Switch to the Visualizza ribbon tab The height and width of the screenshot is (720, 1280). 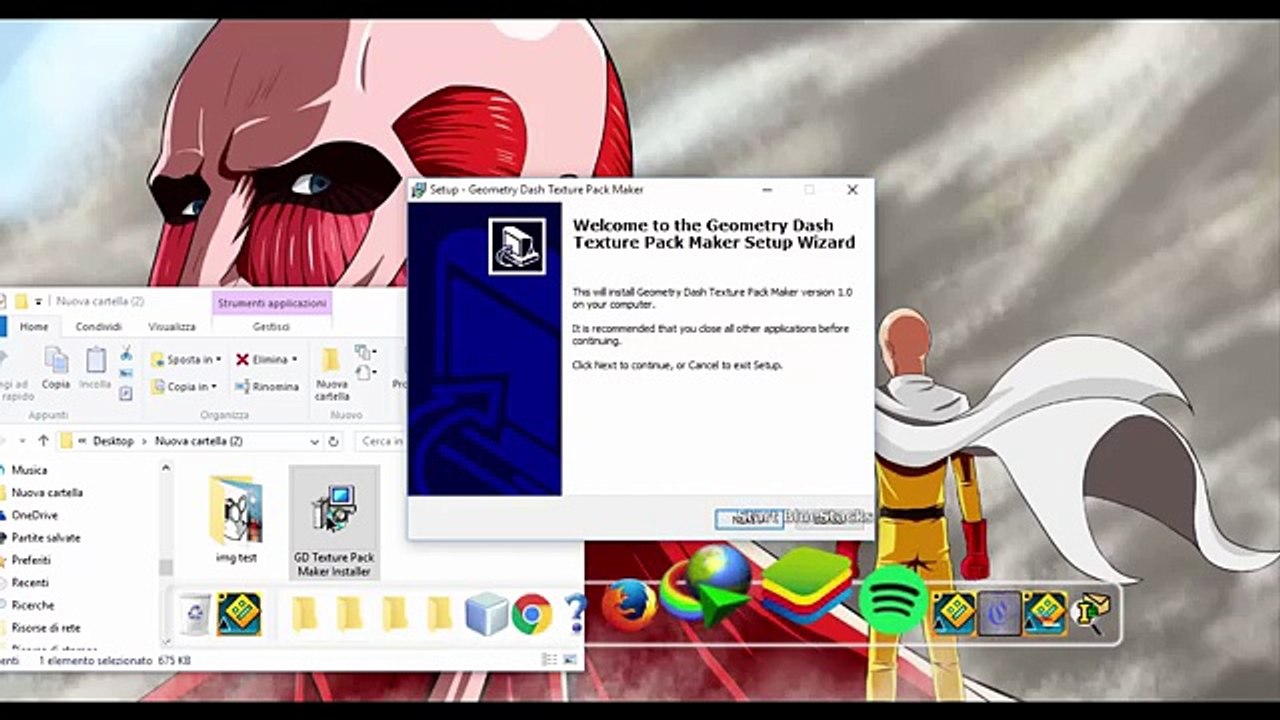172,326
